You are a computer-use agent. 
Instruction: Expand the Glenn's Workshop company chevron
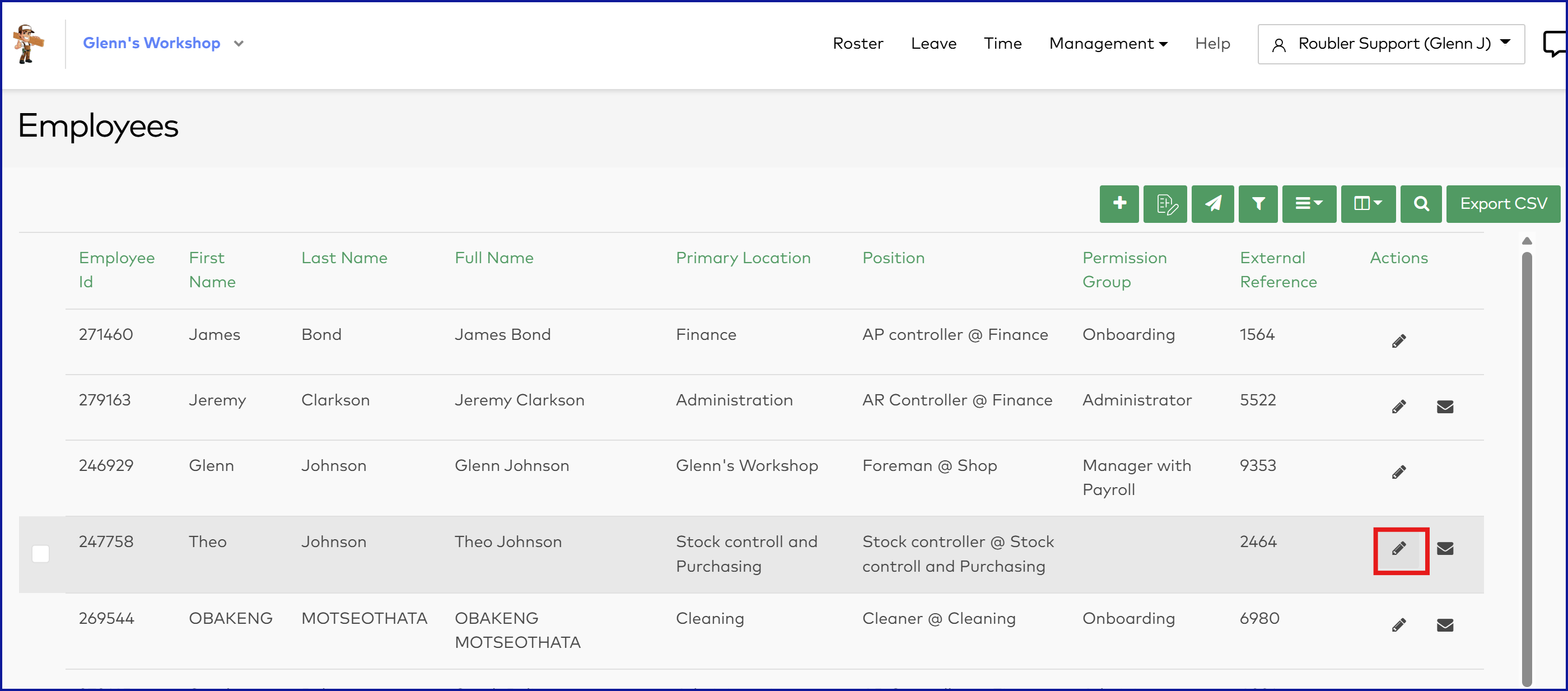point(239,44)
